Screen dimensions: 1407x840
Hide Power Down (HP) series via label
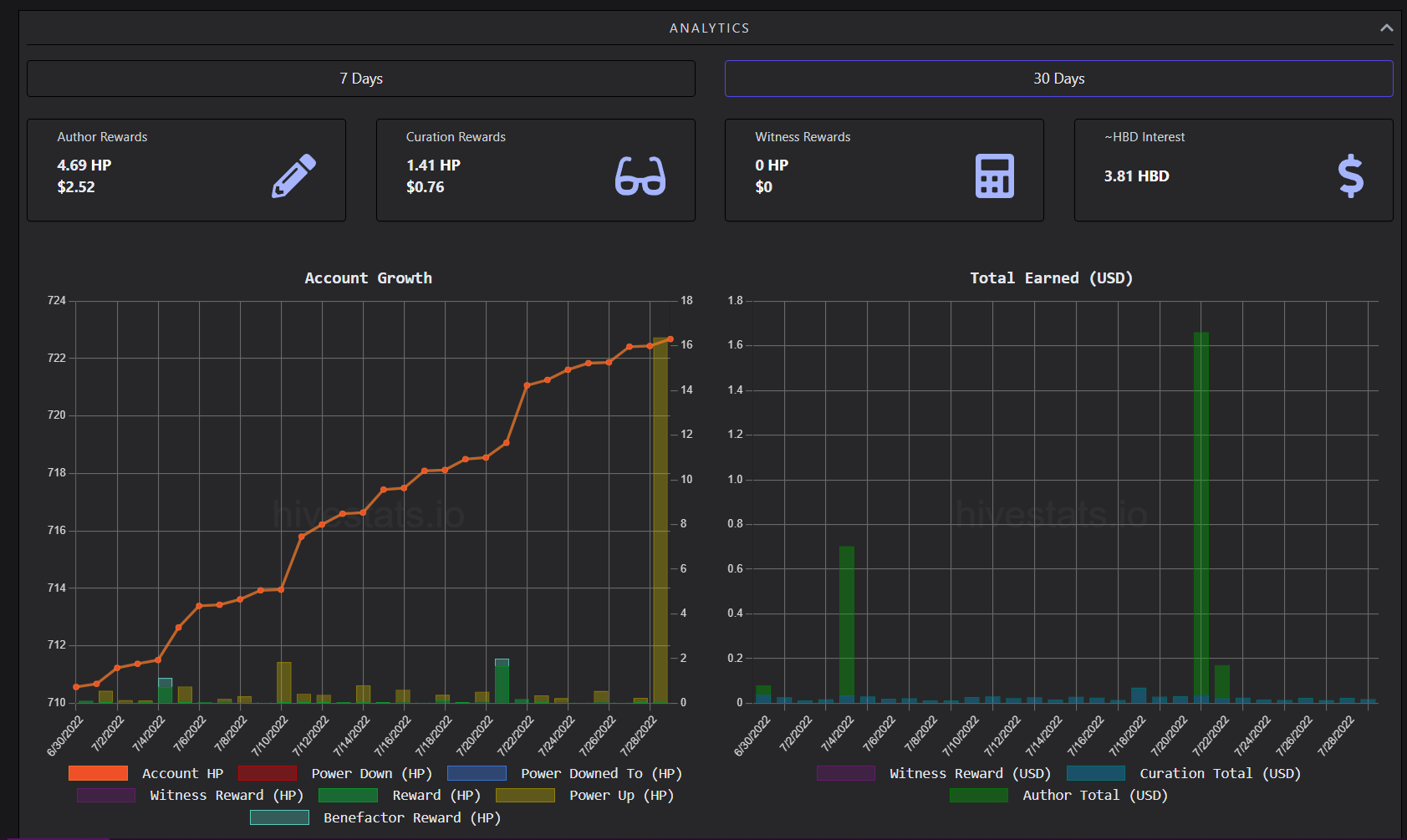tap(372, 773)
